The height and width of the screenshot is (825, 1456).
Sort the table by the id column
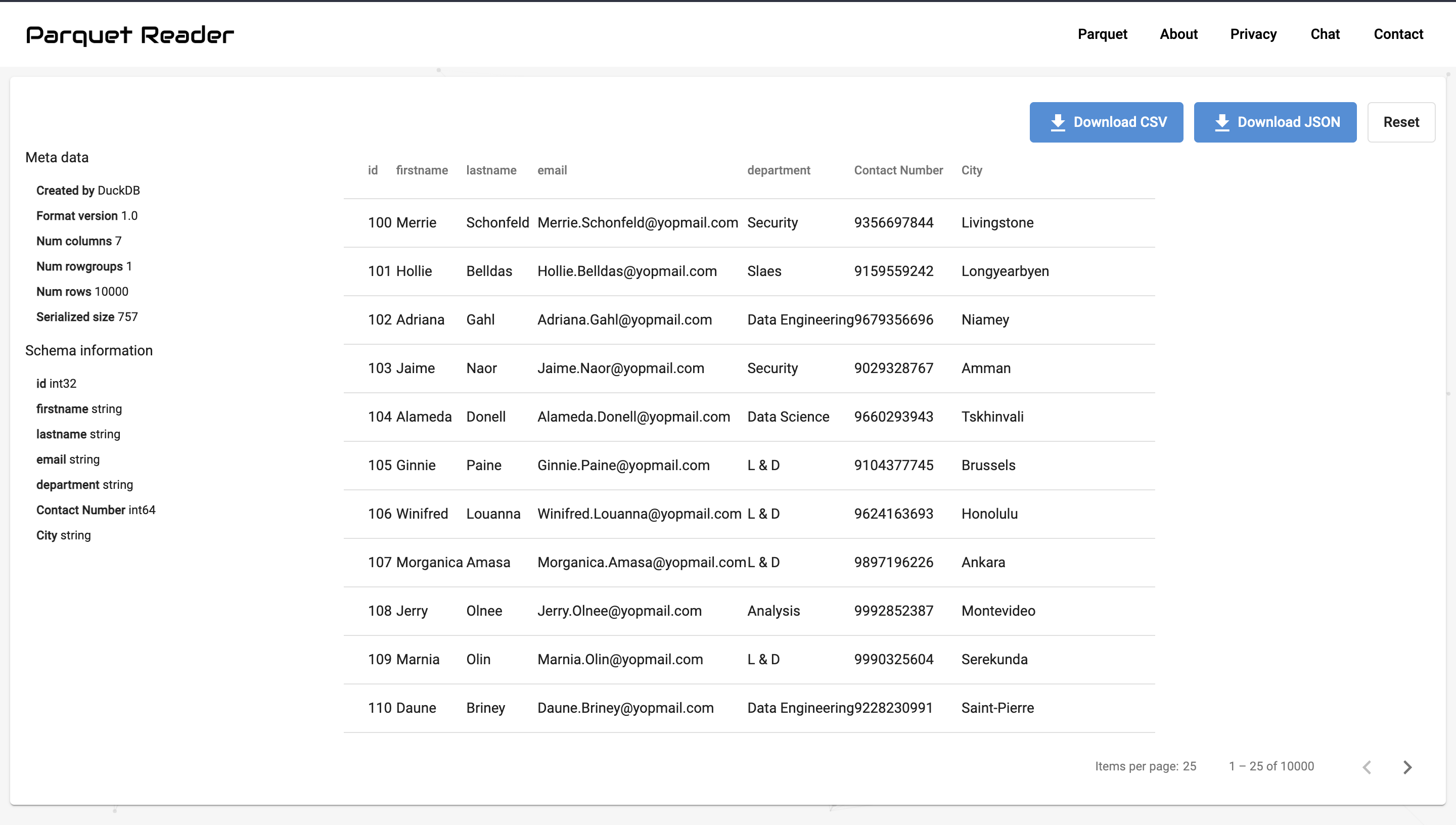372,170
